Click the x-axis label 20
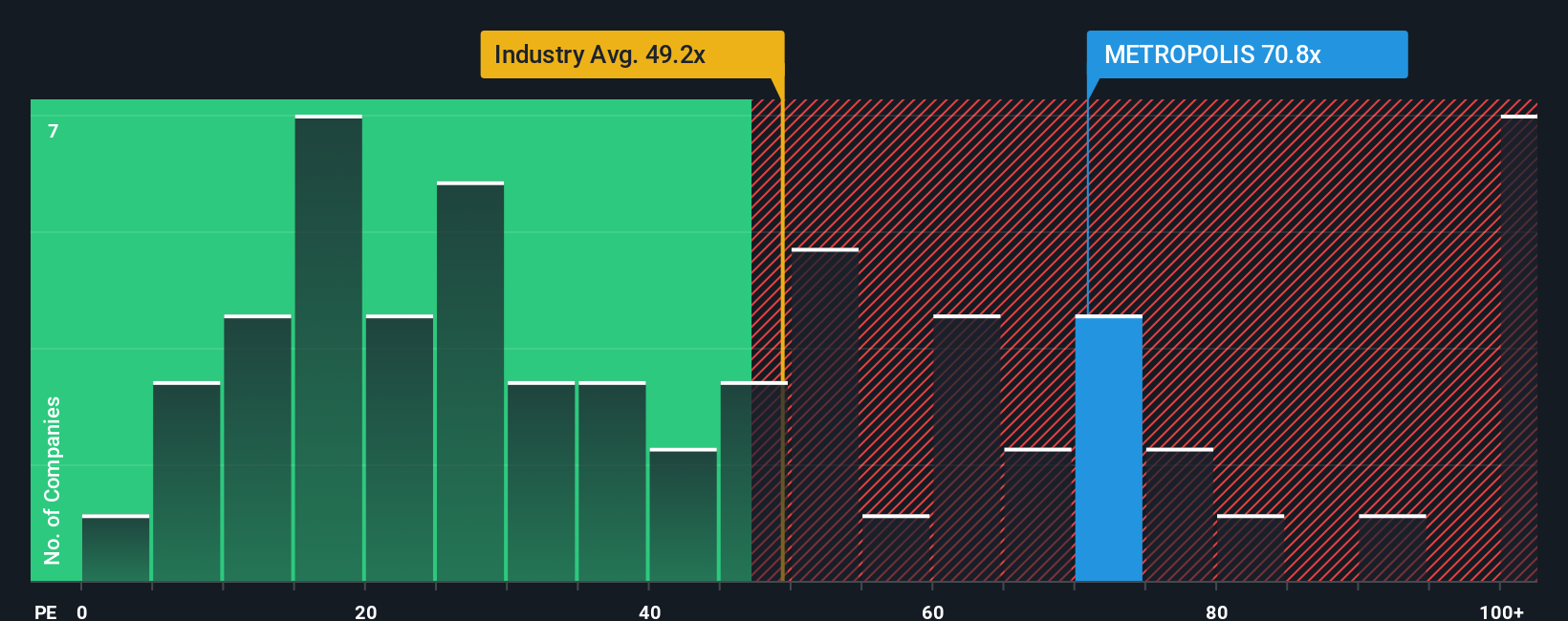This screenshot has height=621, width=1568. (365, 611)
